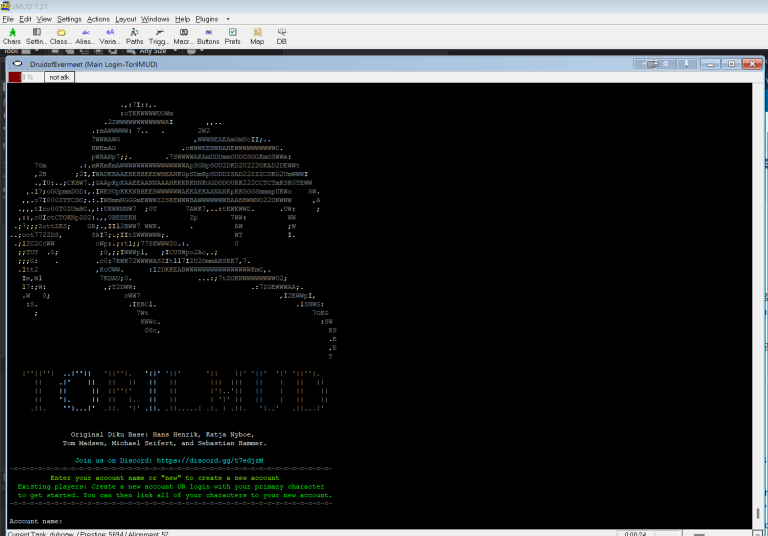Viewport: 768px width, 536px height.
Task: Open the Buttons editor toolbar icon
Action: 208,36
